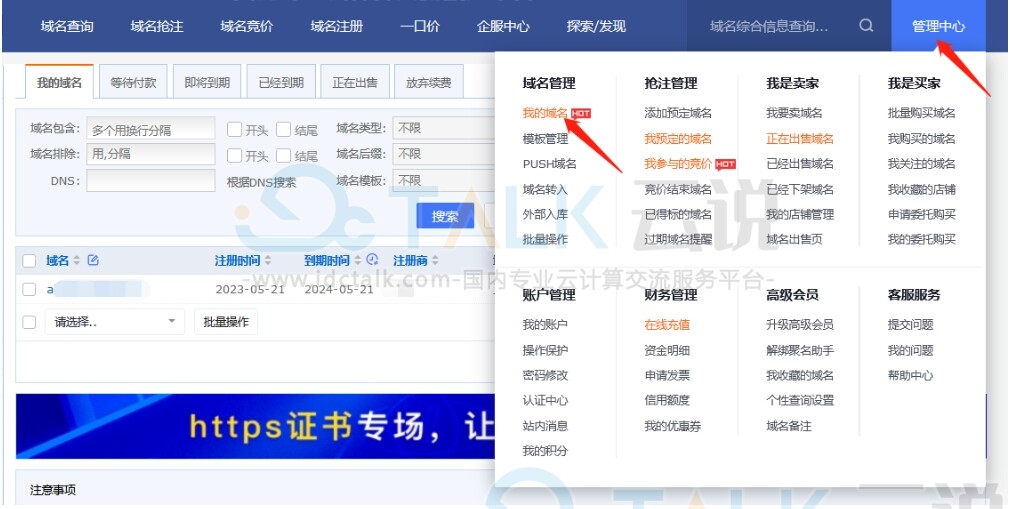This screenshot has height=509, width=1010.
Task: Open the 域名后缀 dropdown
Action: coord(444,154)
